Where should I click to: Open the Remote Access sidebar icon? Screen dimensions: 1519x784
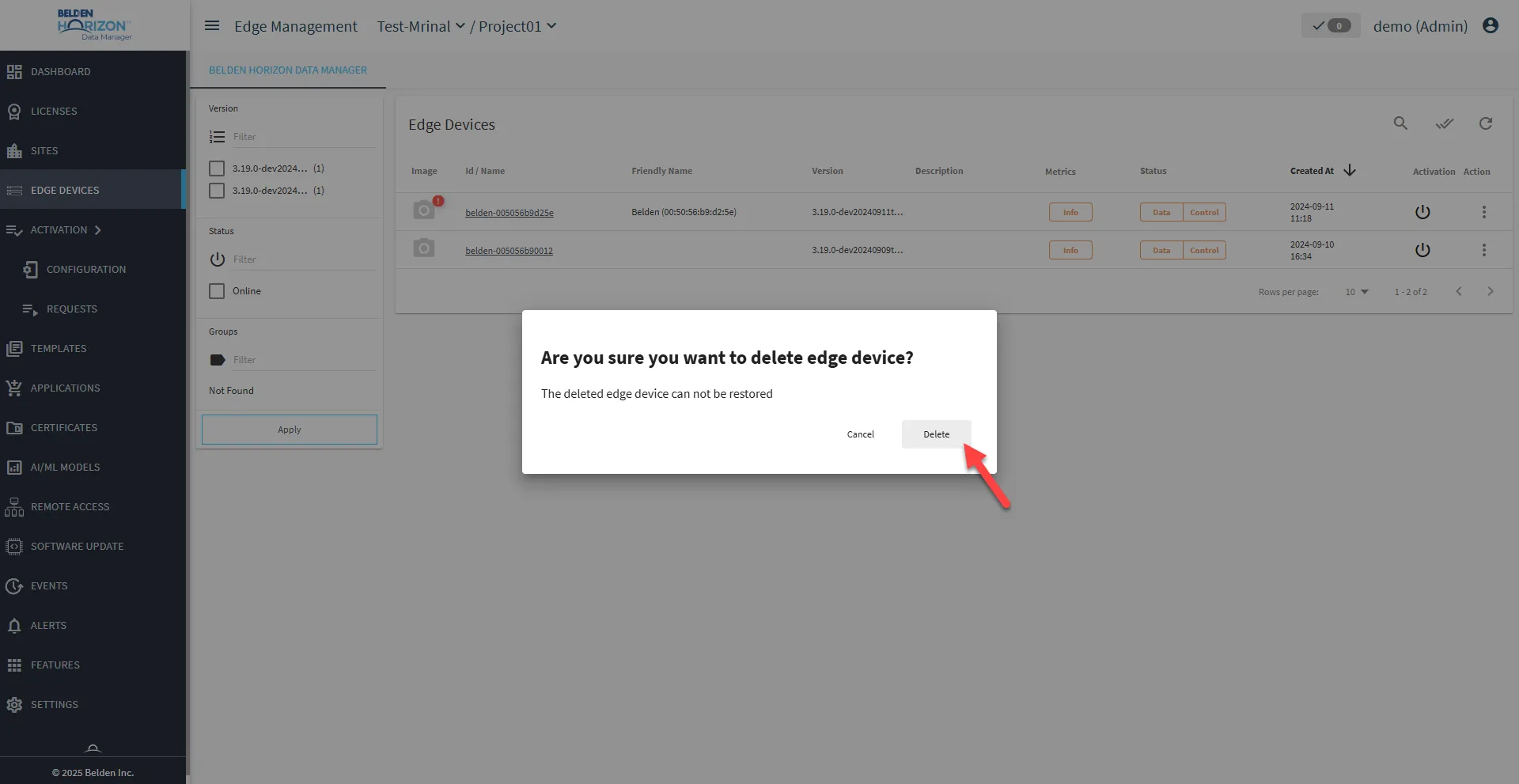point(14,507)
